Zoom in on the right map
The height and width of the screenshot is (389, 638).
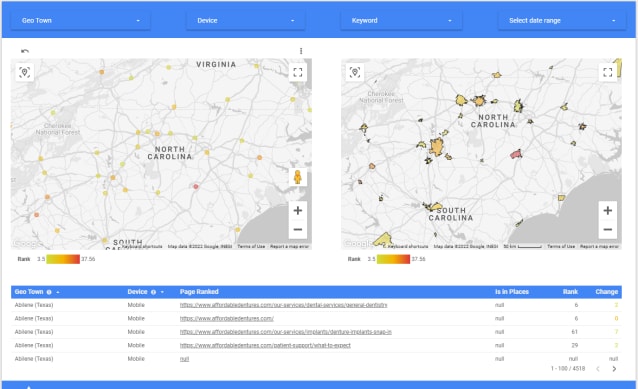[x=608, y=210]
